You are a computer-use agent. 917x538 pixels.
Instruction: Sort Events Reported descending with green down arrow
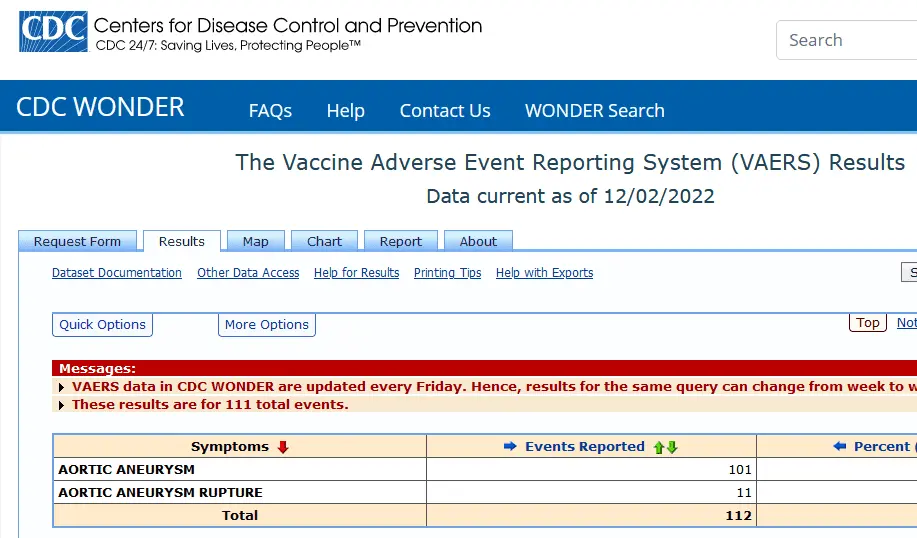(672, 447)
